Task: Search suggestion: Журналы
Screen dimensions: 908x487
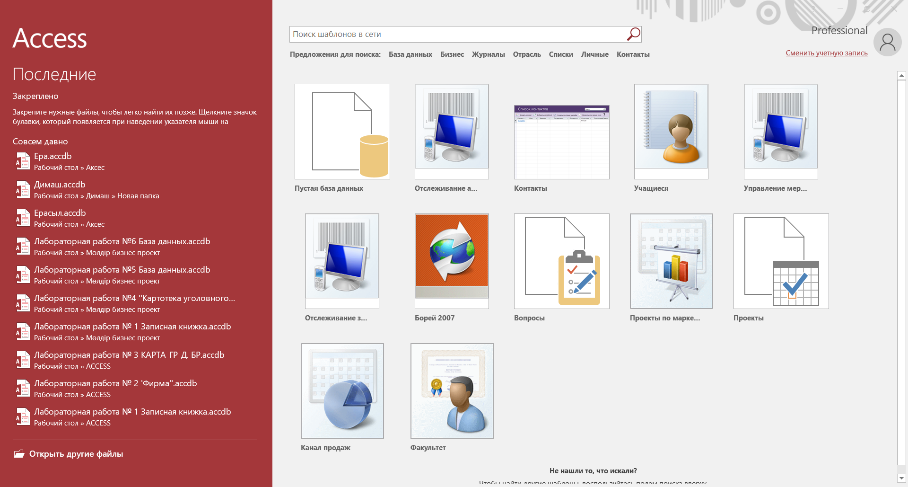Action: click(488, 54)
